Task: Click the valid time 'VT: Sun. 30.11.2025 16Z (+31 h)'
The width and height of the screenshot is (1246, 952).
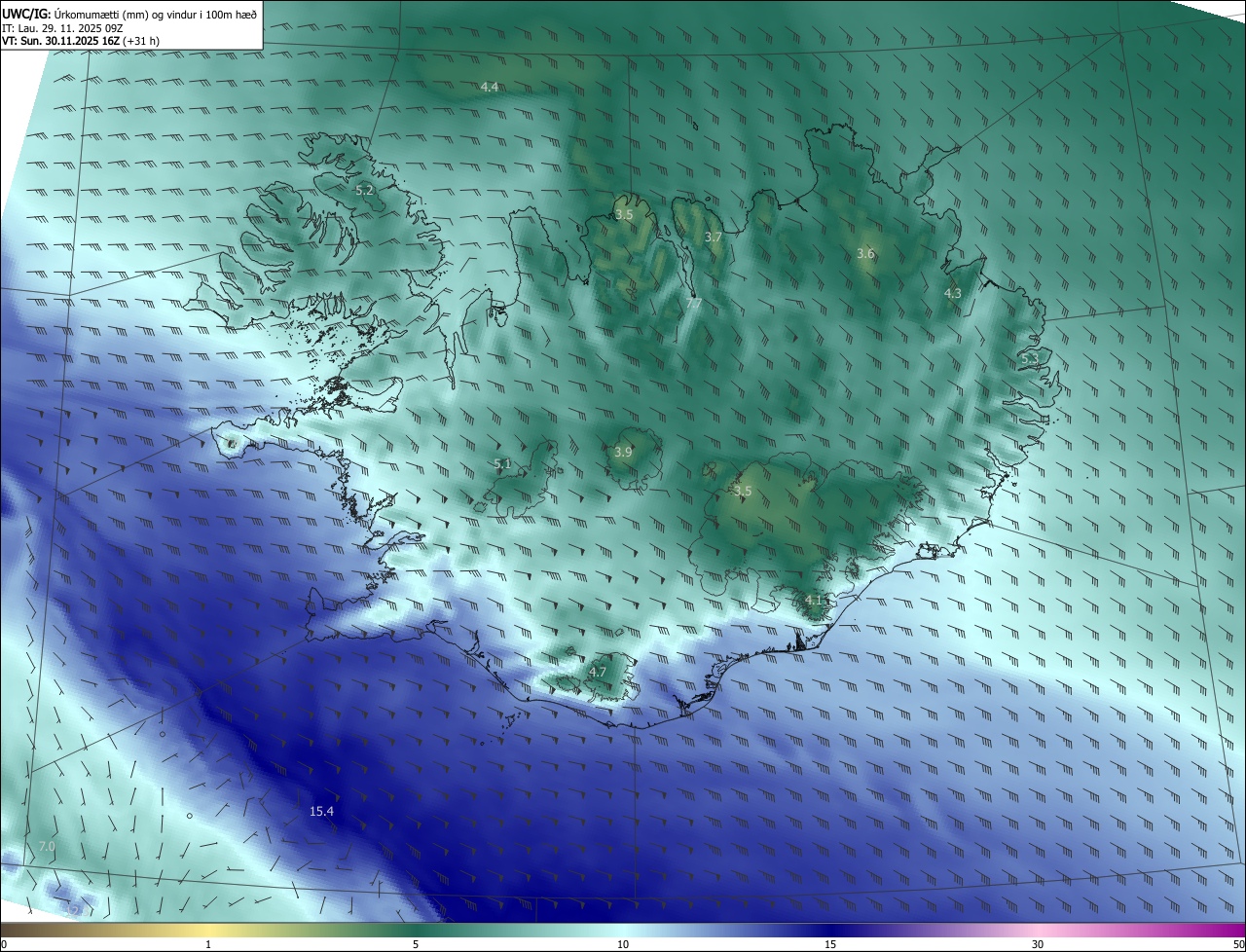Action: (x=81, y=41)
